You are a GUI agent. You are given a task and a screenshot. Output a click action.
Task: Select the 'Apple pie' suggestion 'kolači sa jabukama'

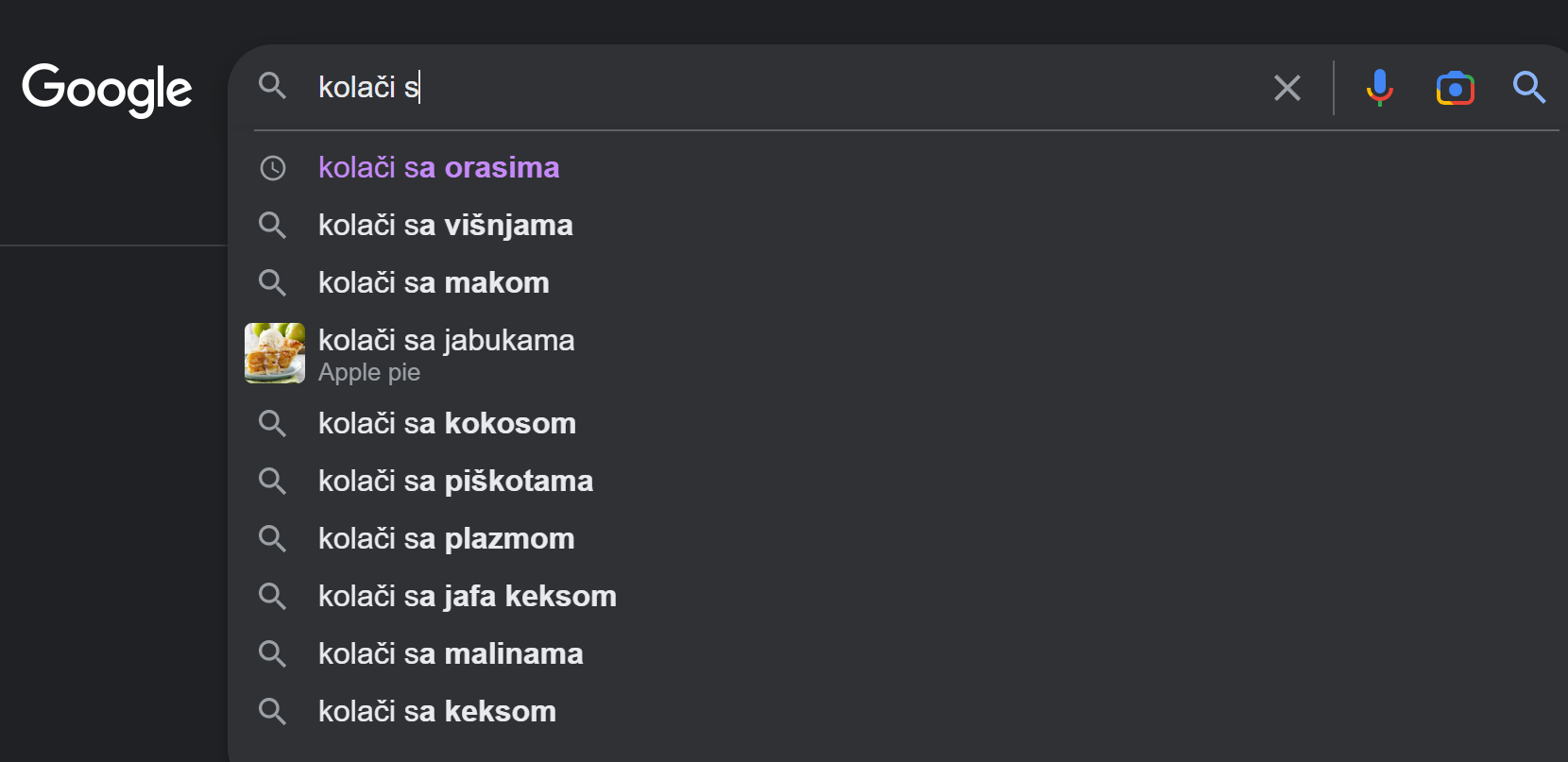click(x=446, y=340)
